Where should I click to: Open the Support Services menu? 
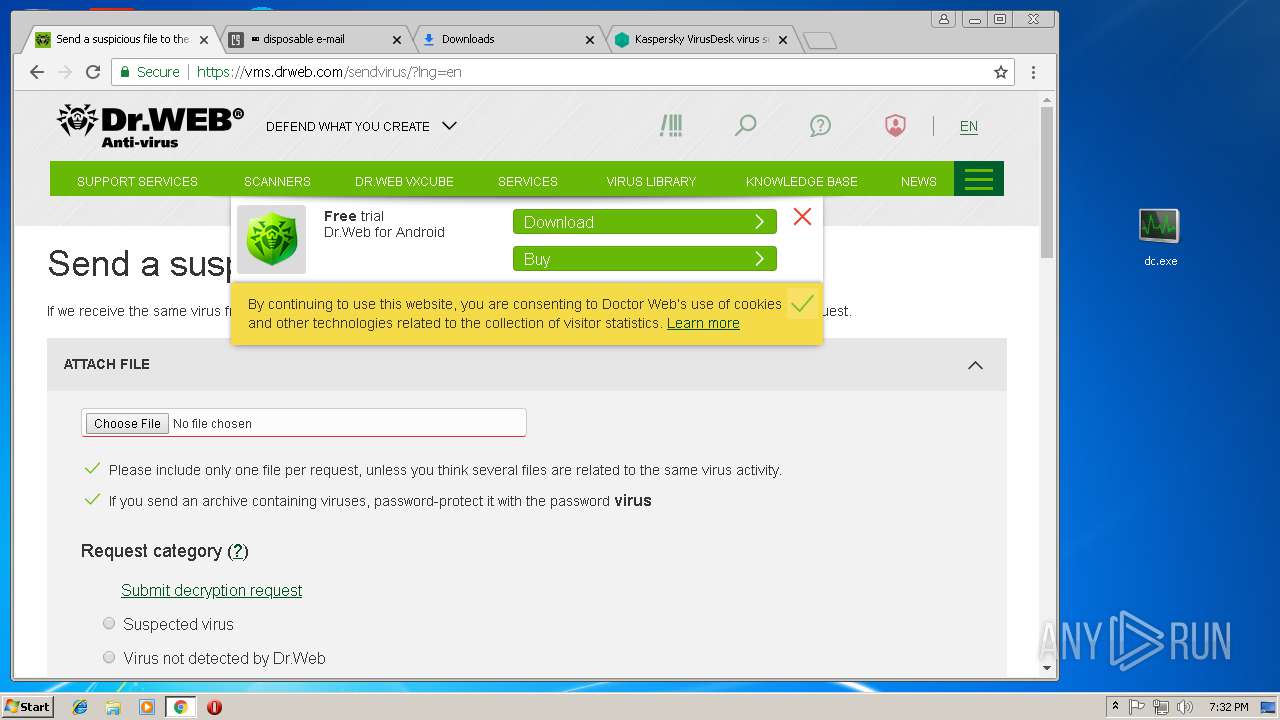tap(137, 181)
